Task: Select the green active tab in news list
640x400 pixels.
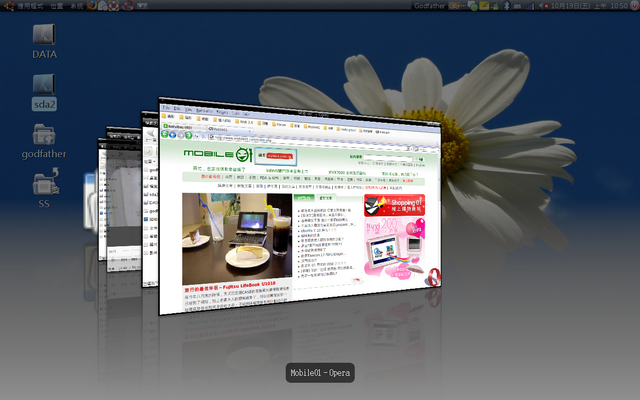Action: click(x=304, y=198)
